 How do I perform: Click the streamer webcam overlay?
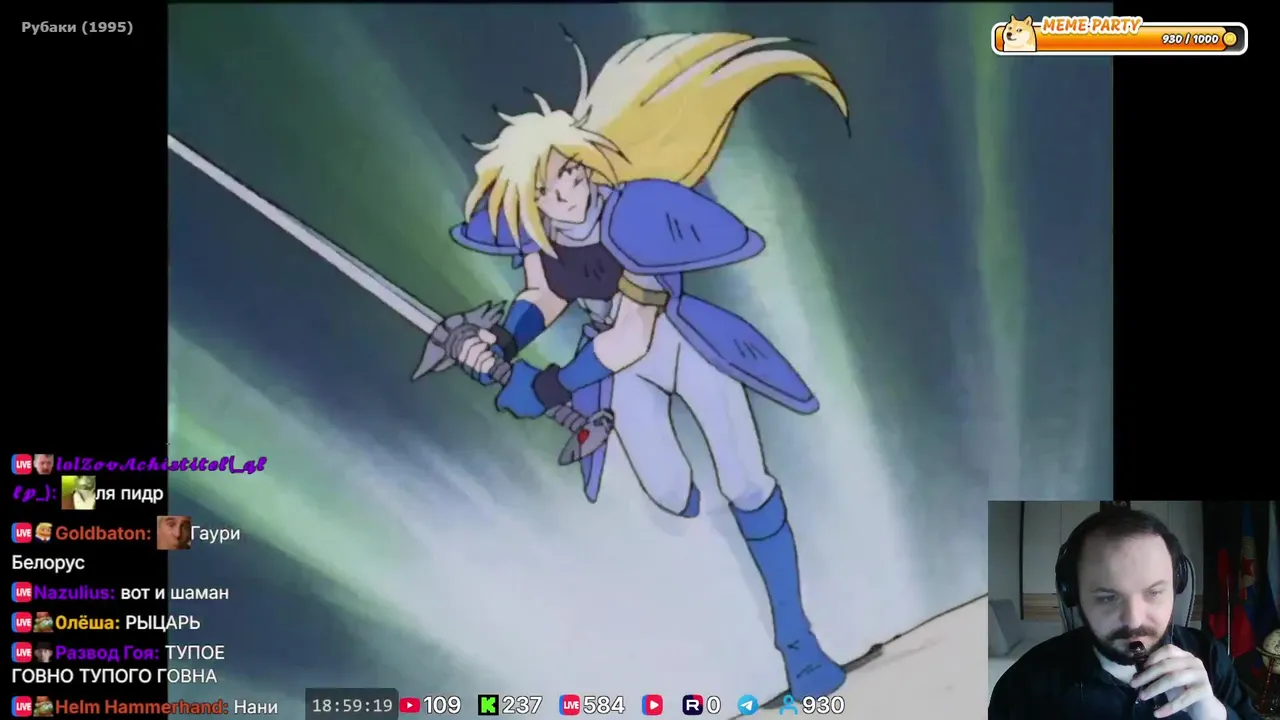point(1134,610)
